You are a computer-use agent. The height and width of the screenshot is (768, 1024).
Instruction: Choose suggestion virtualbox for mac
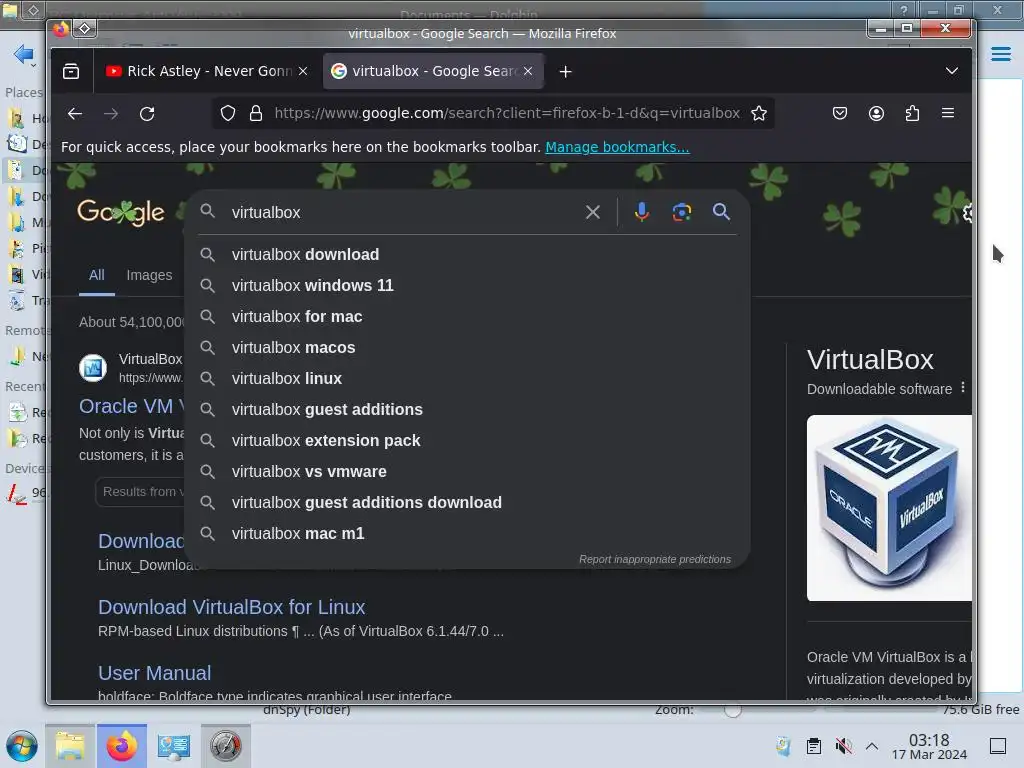[x=467, y=317]
